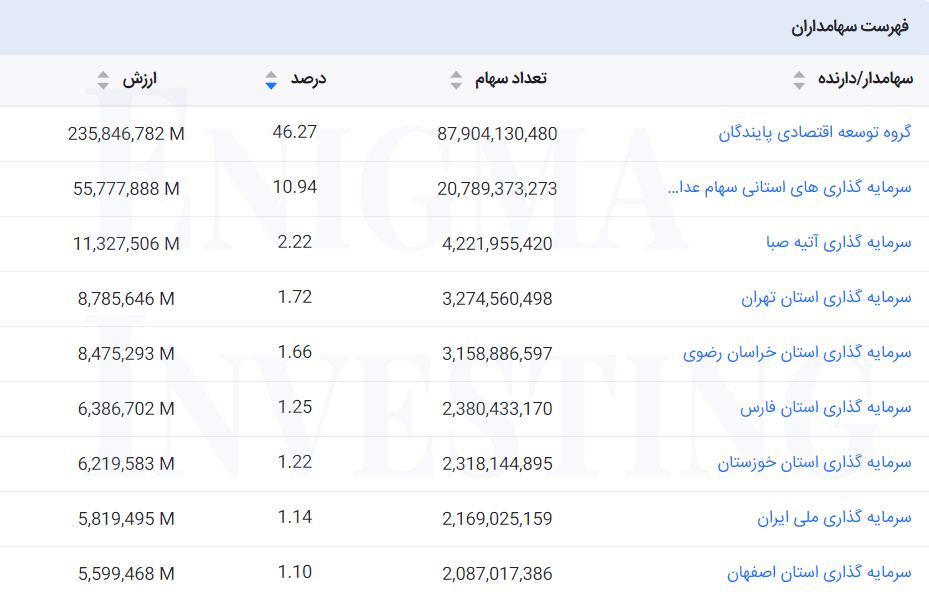Viewport: 929px width, 595px height.
Task: Open سرمایه گذاری استان خراسان رضوی link
Action: [x=797, y=353]
